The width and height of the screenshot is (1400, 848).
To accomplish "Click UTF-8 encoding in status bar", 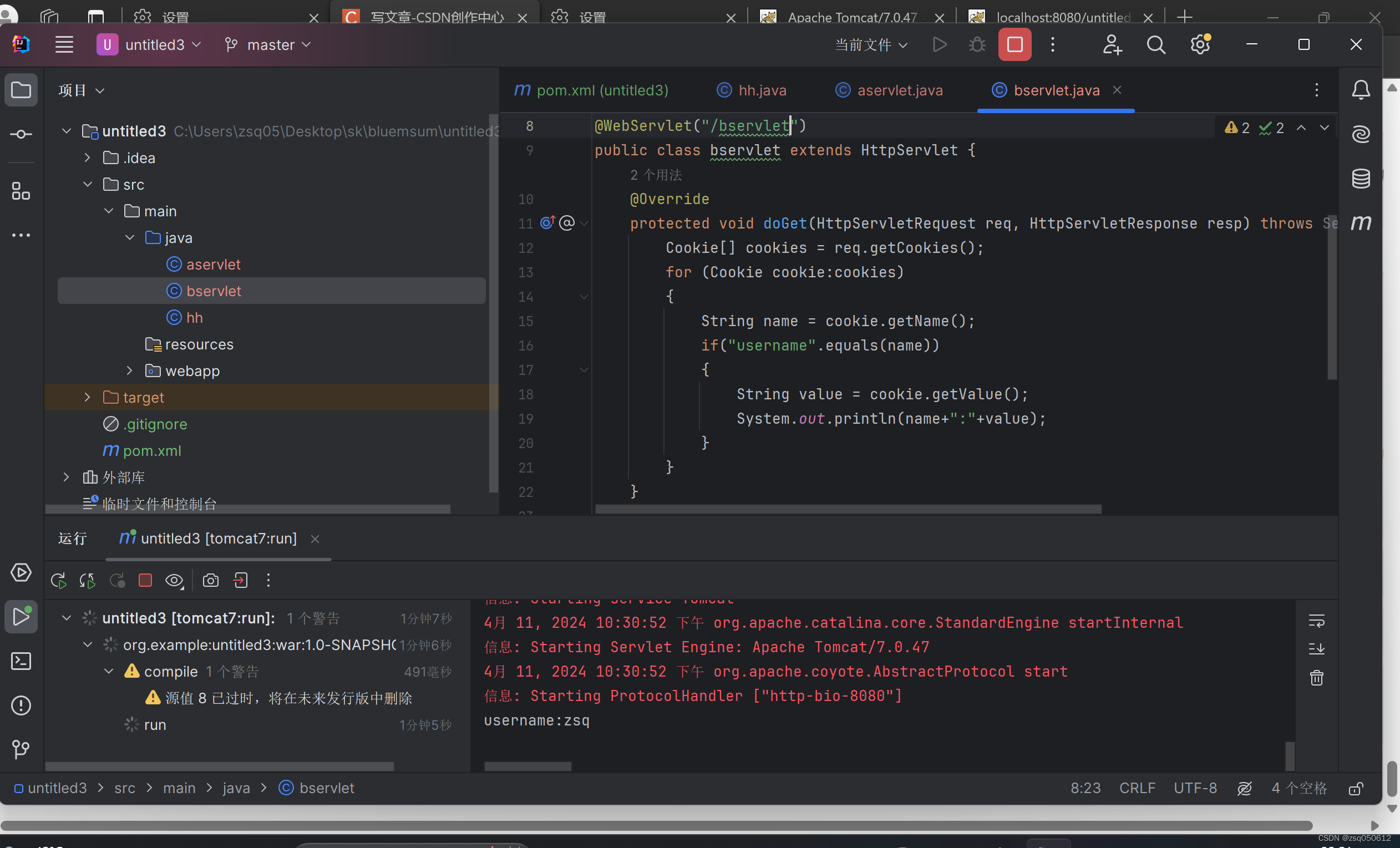I will 1195,788.
